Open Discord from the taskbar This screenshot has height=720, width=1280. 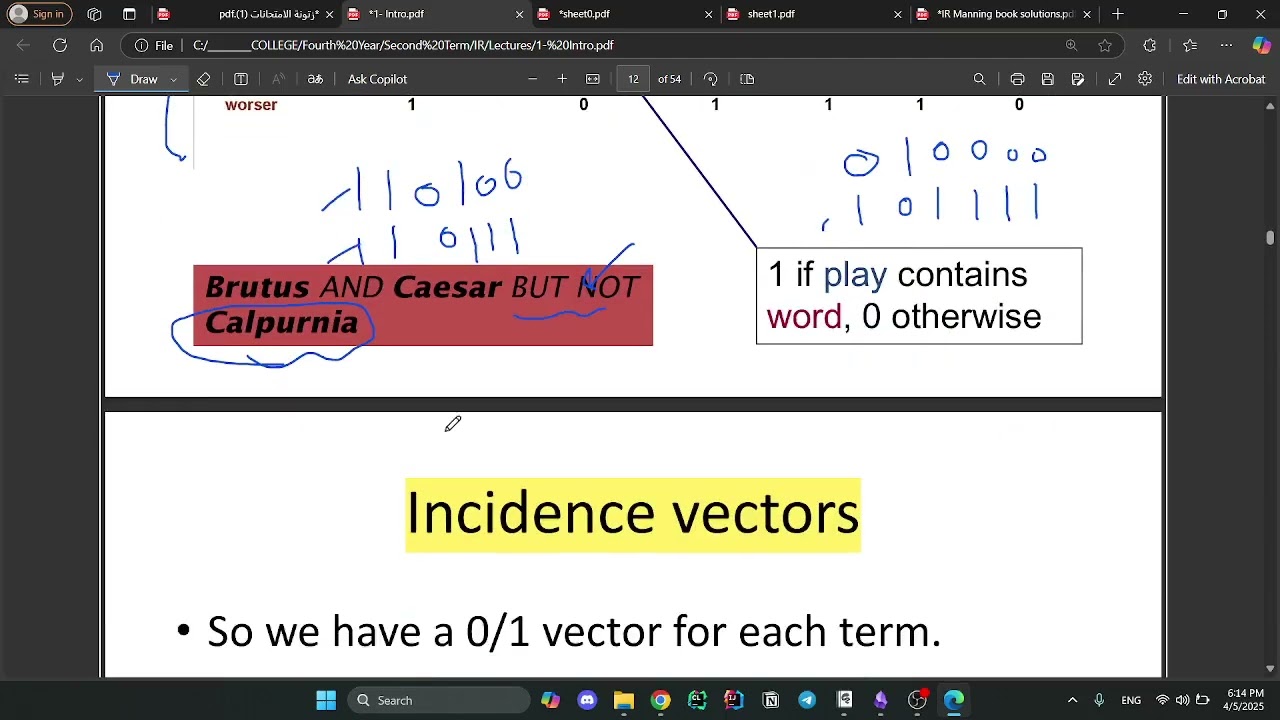click(587, 700)
